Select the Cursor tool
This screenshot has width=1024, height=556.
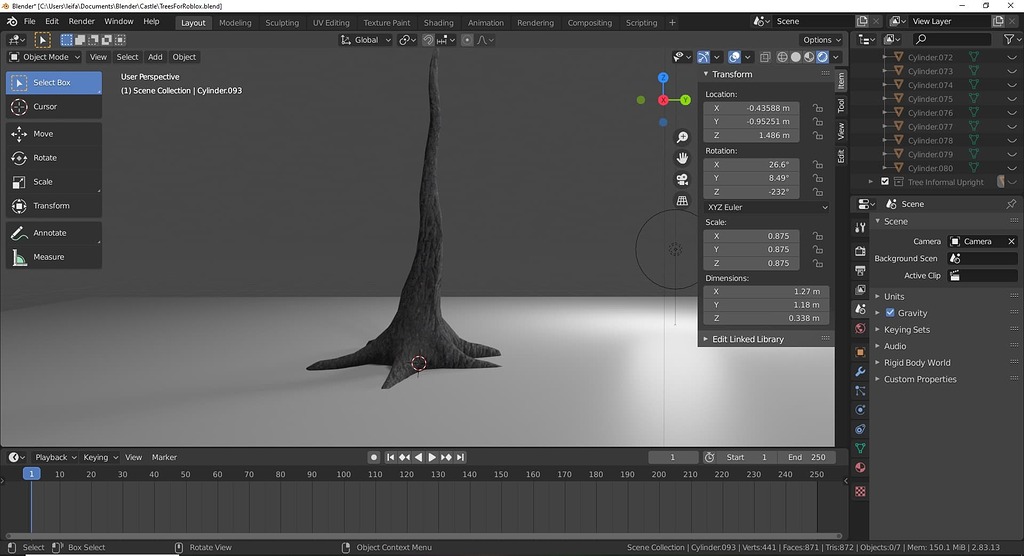[x=54, y=106]
